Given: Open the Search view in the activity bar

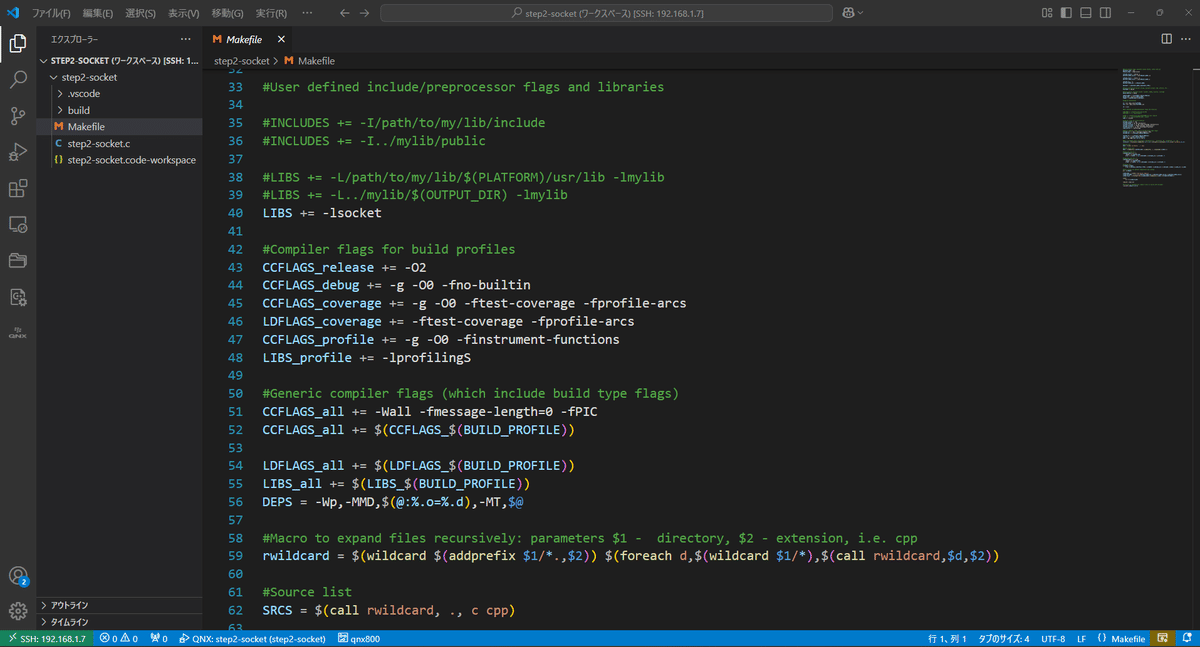Looking at the screenshot, I should click(x=17, y=79).
